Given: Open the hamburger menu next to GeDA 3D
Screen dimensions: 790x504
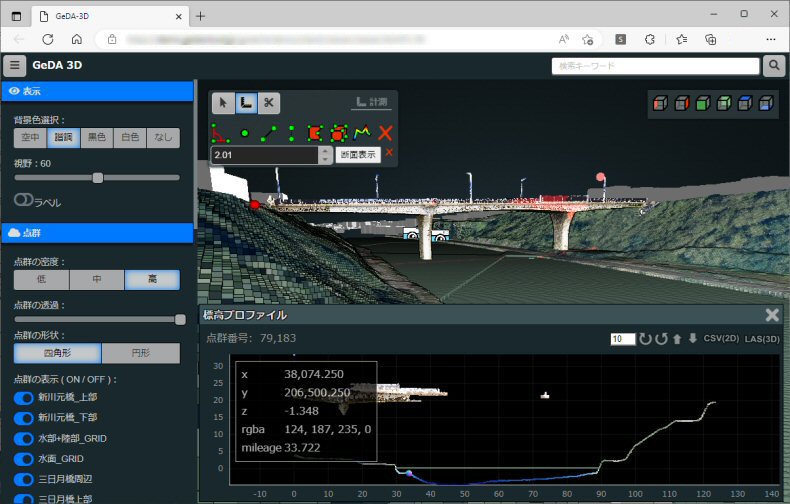Looking at the screenshot, I should click(x=14, y=66).
